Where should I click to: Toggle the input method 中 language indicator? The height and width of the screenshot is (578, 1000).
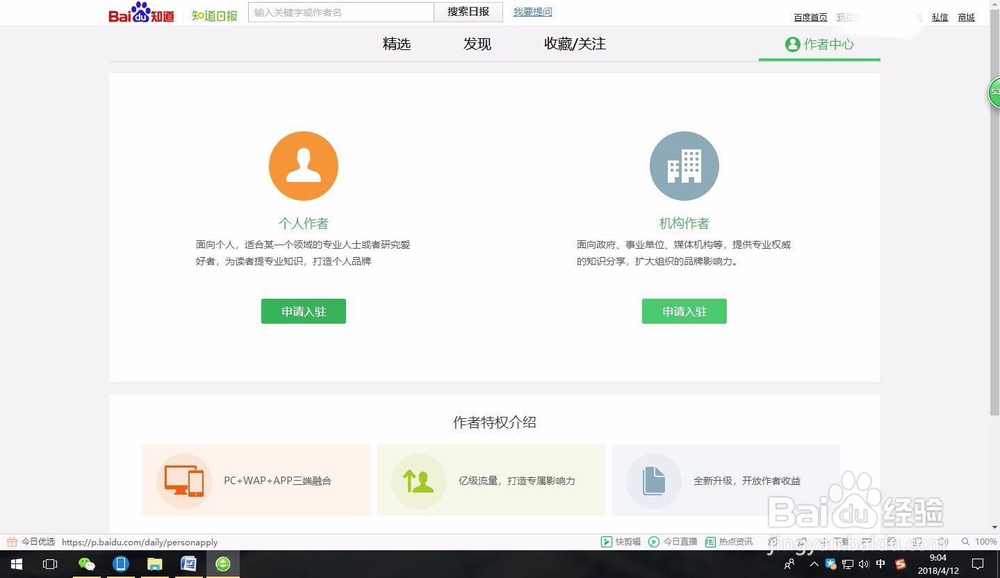click(x=880, y=563)
